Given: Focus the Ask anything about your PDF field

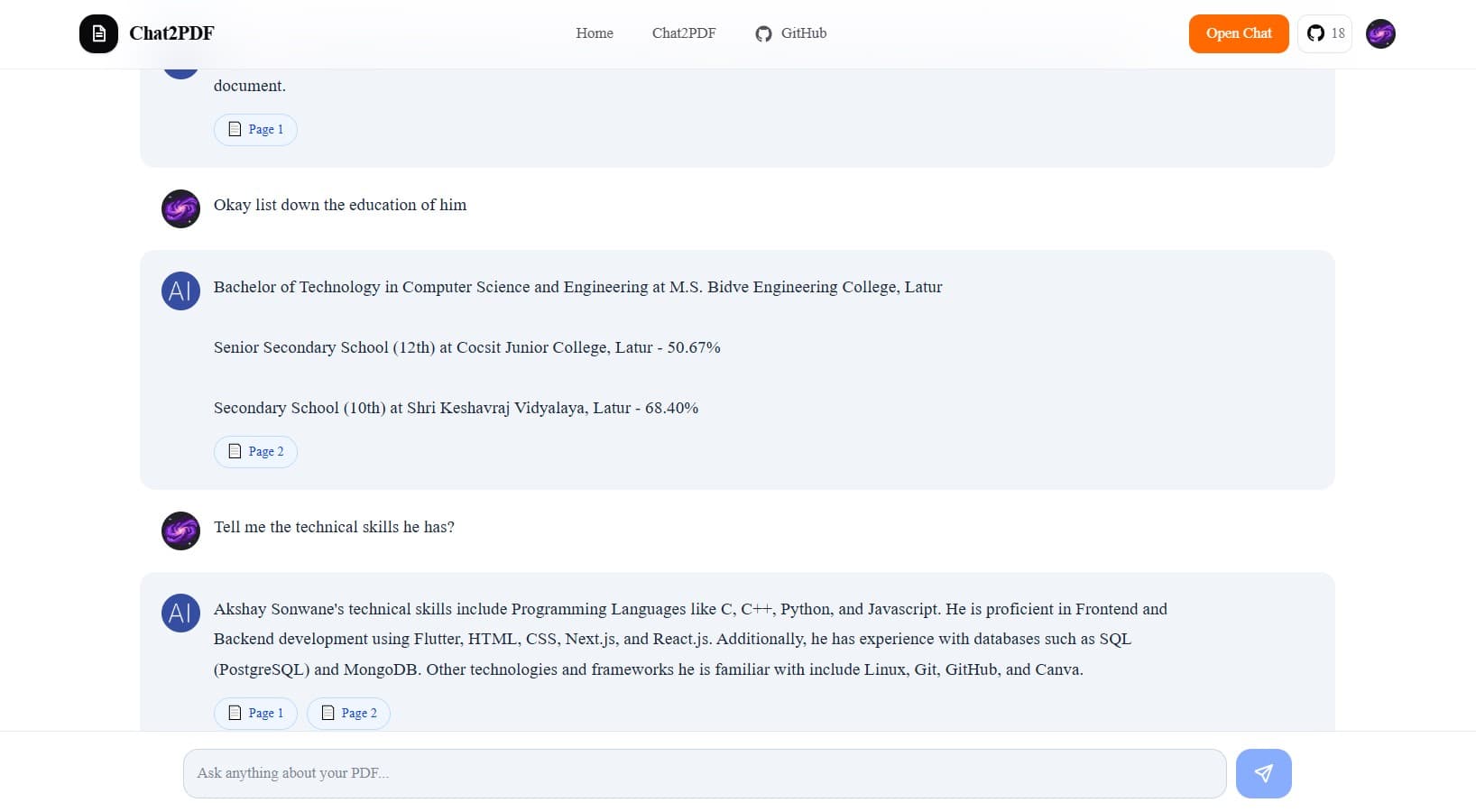Looking at the screenshot, I should [x=705, y=773].
